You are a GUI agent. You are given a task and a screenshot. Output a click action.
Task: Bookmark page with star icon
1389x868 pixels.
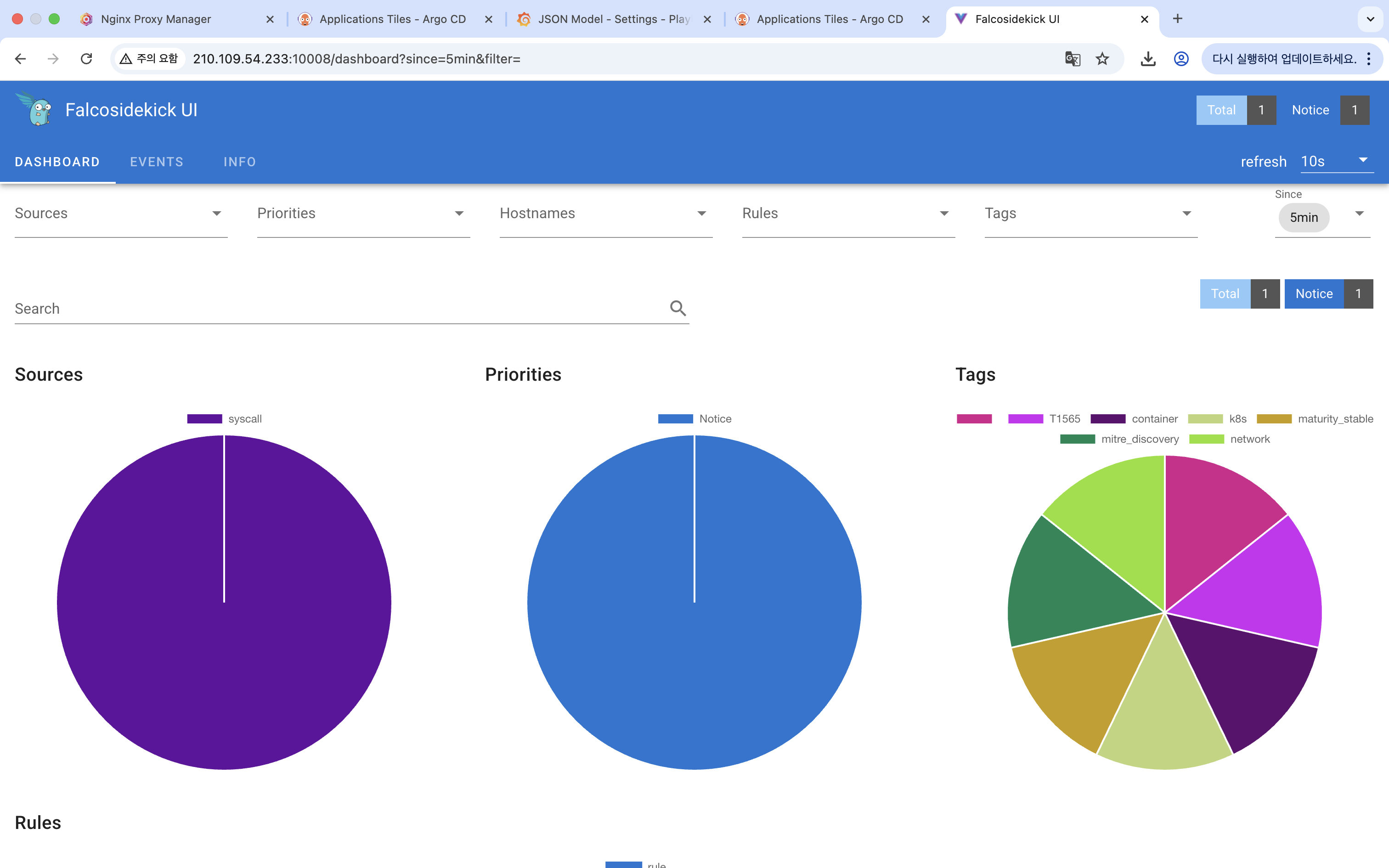click(1102, 59)
